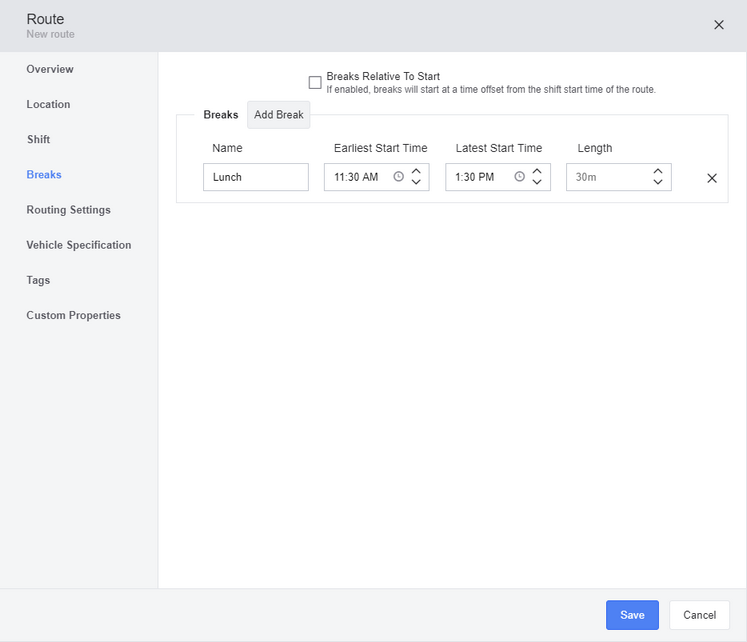
Task: Switch to the Shift section
Action: (39, 140)
